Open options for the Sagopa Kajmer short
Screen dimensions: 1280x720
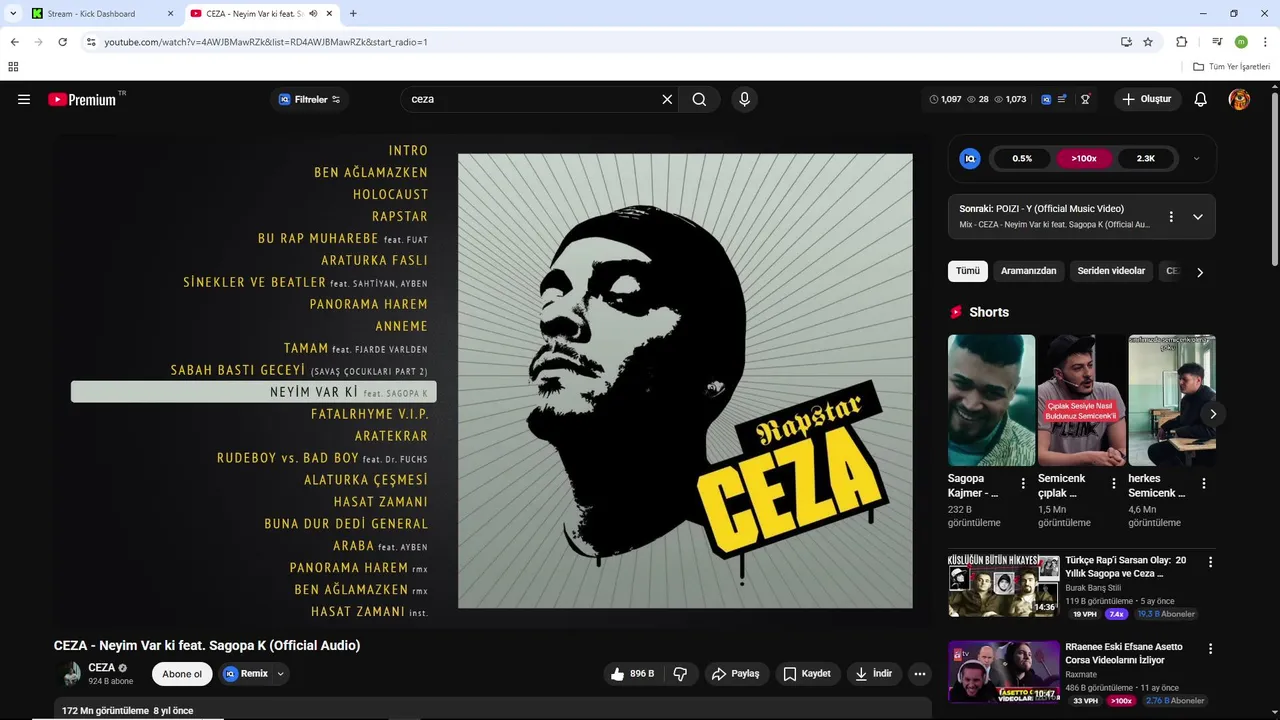[x=1023, y=484]
